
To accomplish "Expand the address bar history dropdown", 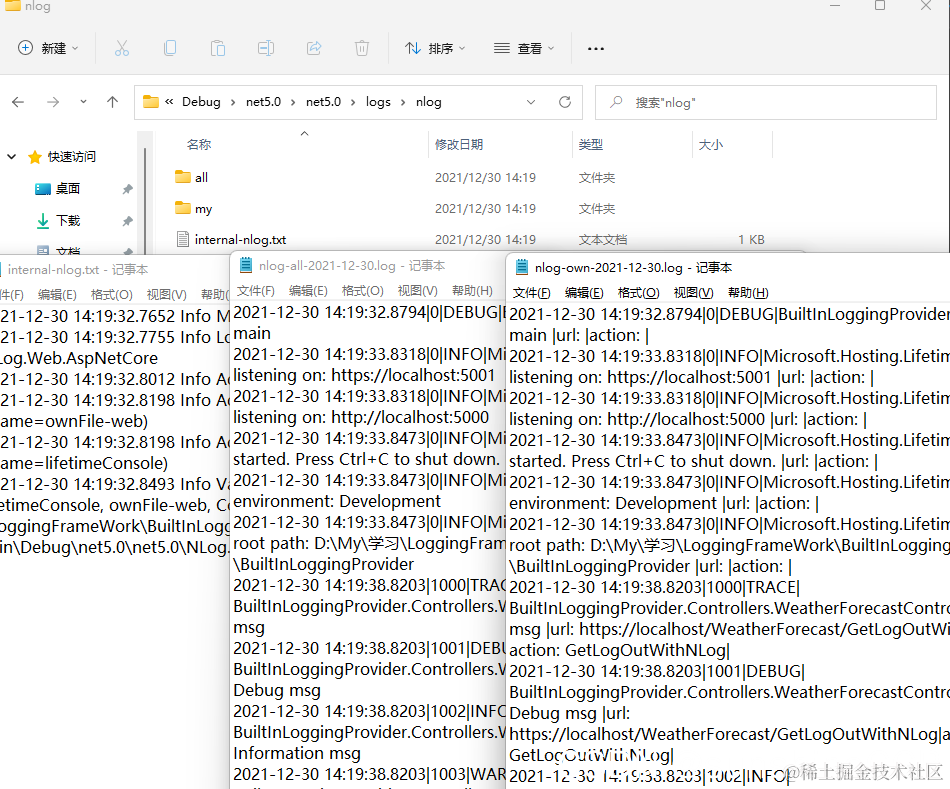I will [531, 102].
